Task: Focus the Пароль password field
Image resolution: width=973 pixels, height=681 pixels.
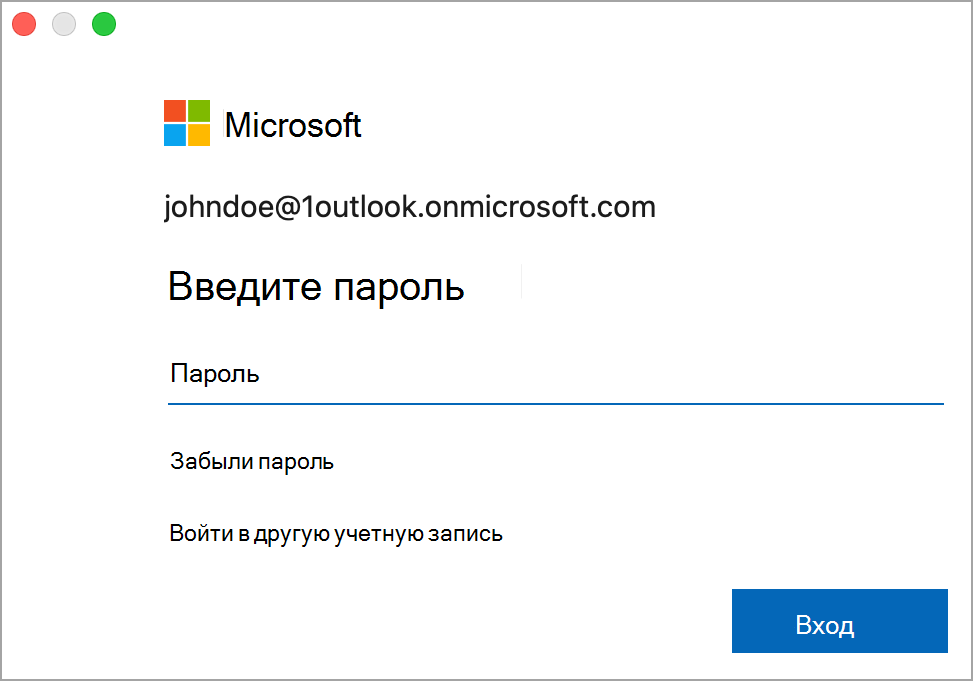Action: (555, 374)
